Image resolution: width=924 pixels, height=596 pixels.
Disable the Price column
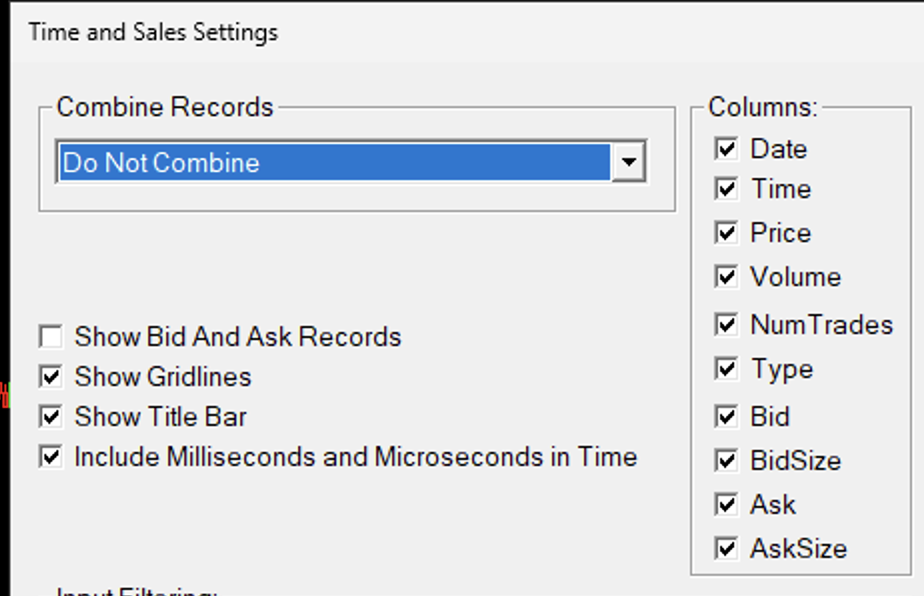pos(727,233)
